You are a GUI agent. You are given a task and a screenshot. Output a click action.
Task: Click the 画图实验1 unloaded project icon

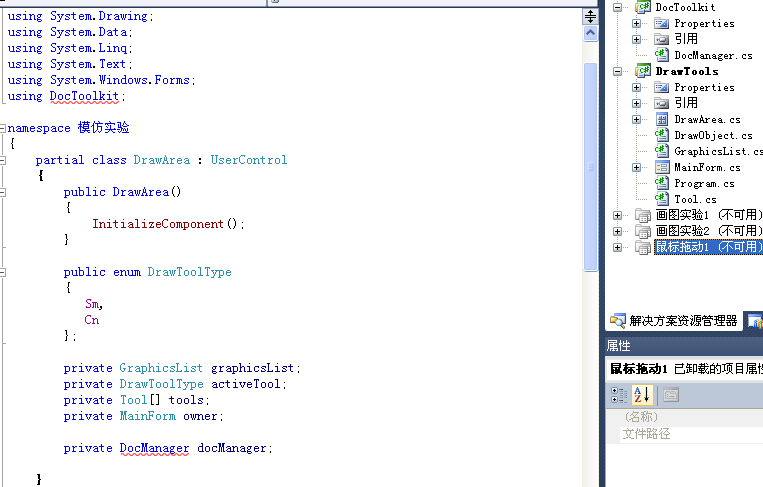643,215
